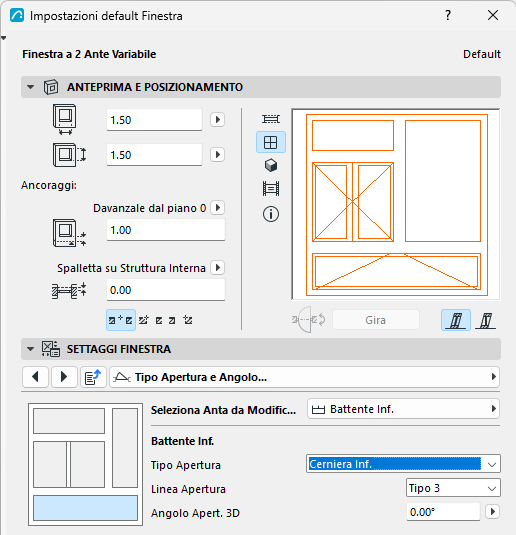Edit the height field showing 1.50
This screenshot has height=535, width=516.
(154, 155)
